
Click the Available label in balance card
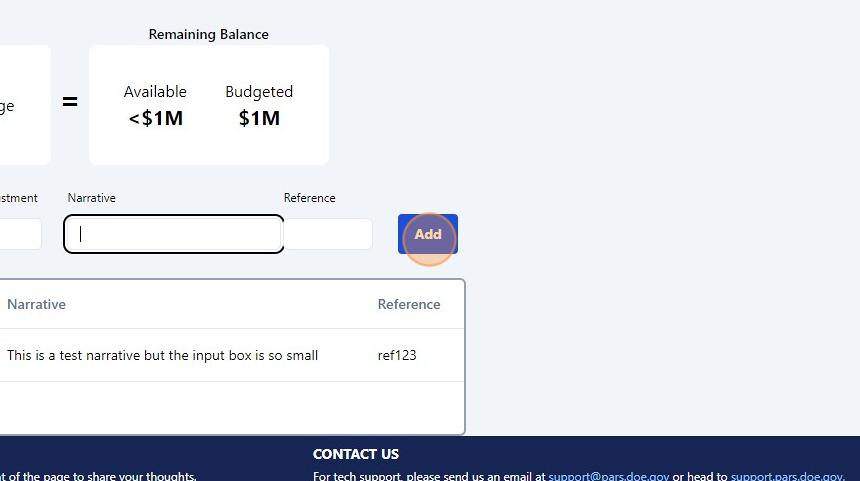pos(155,92)
